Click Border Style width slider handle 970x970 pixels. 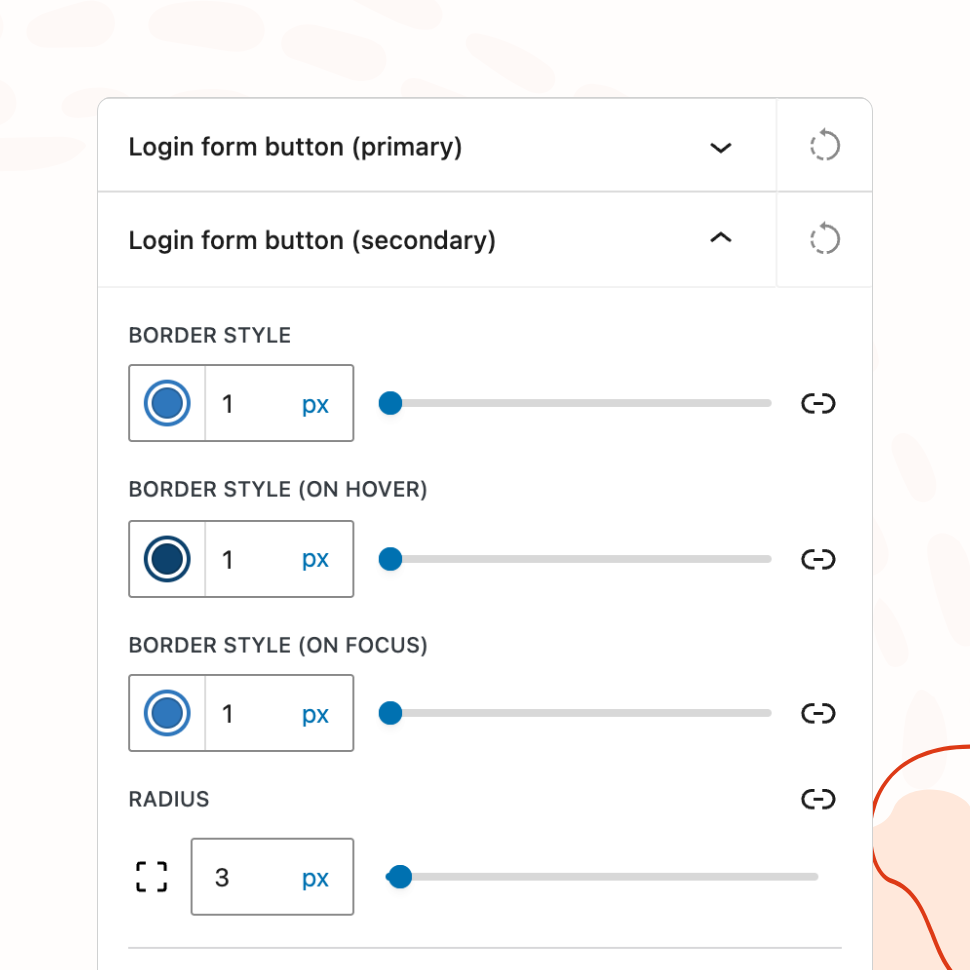tap(390, 403)
